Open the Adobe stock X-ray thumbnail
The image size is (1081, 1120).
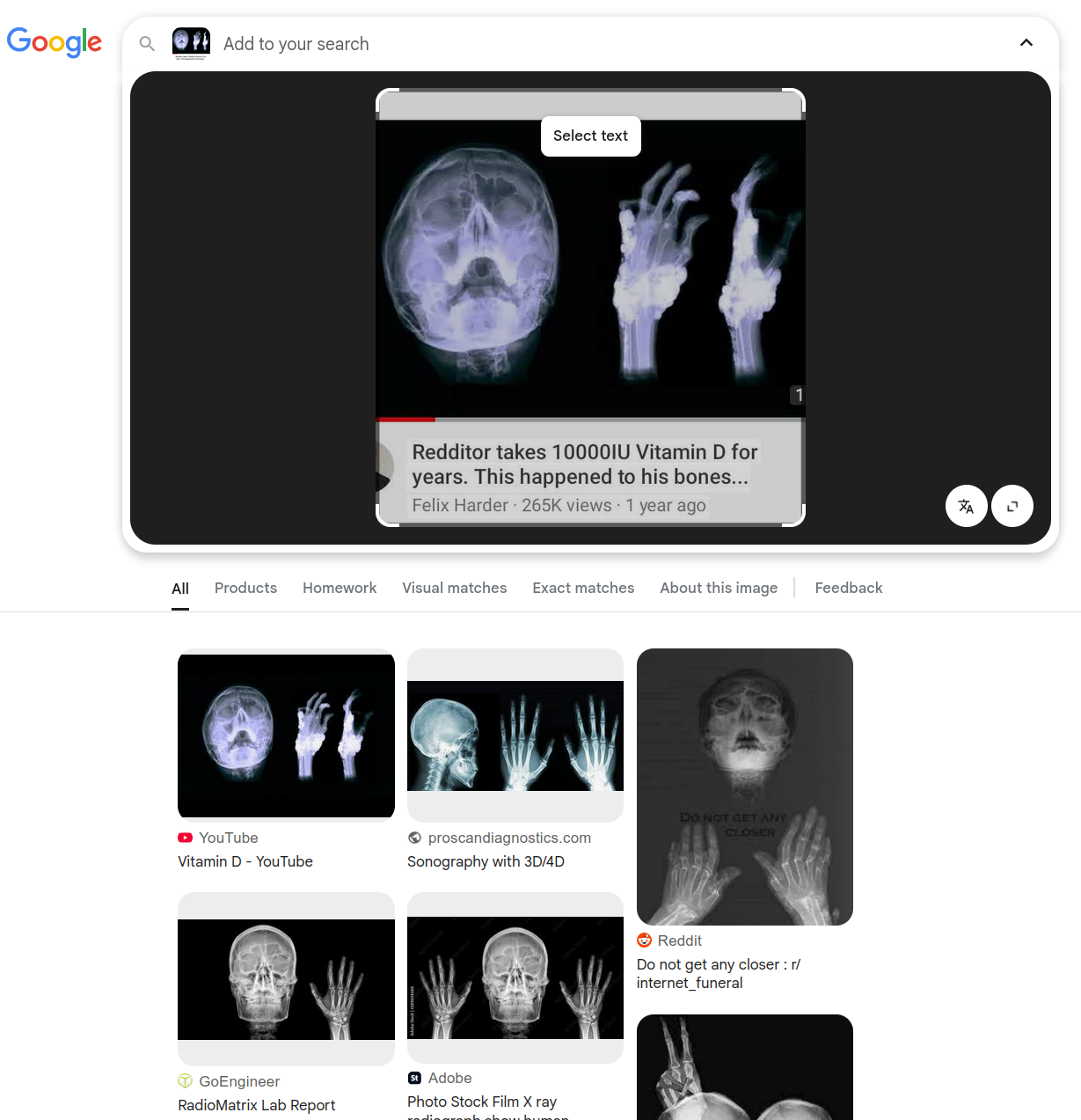515,977
